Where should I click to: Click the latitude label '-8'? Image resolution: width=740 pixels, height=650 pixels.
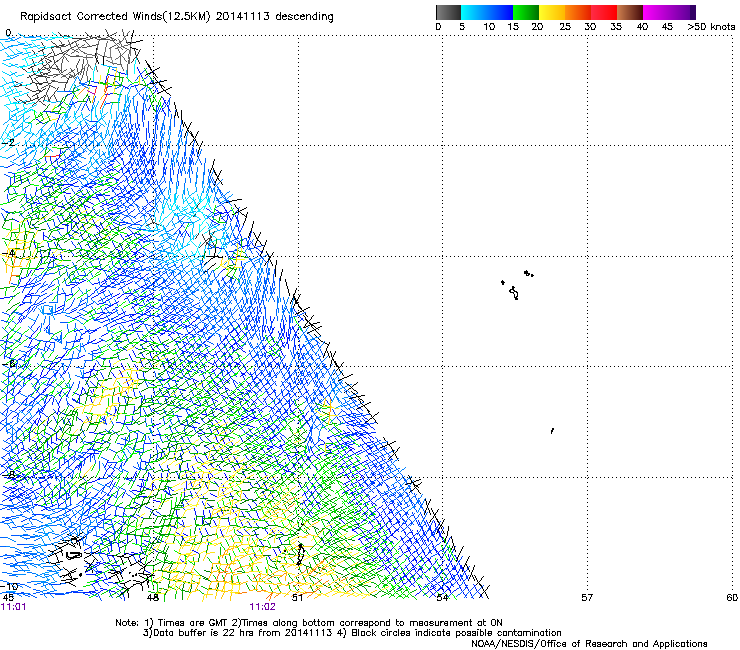9,475
